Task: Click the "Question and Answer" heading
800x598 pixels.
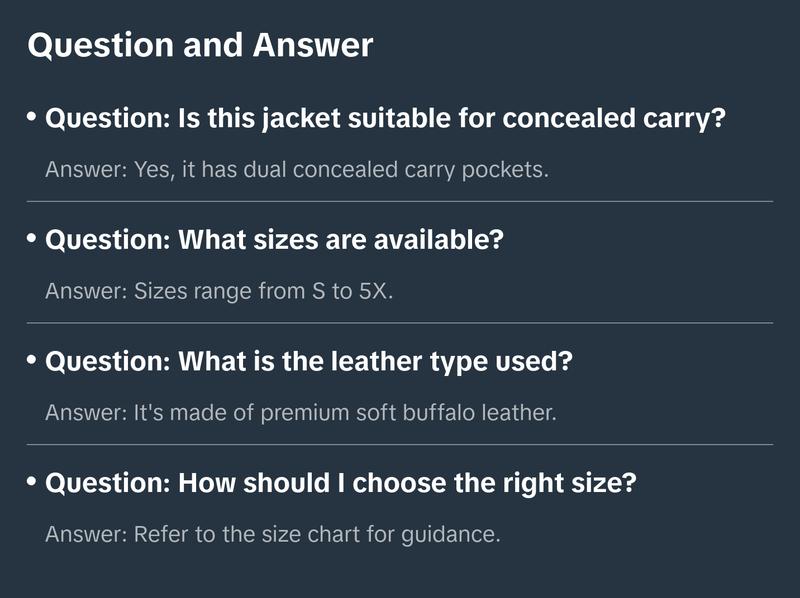Action: 200,45
